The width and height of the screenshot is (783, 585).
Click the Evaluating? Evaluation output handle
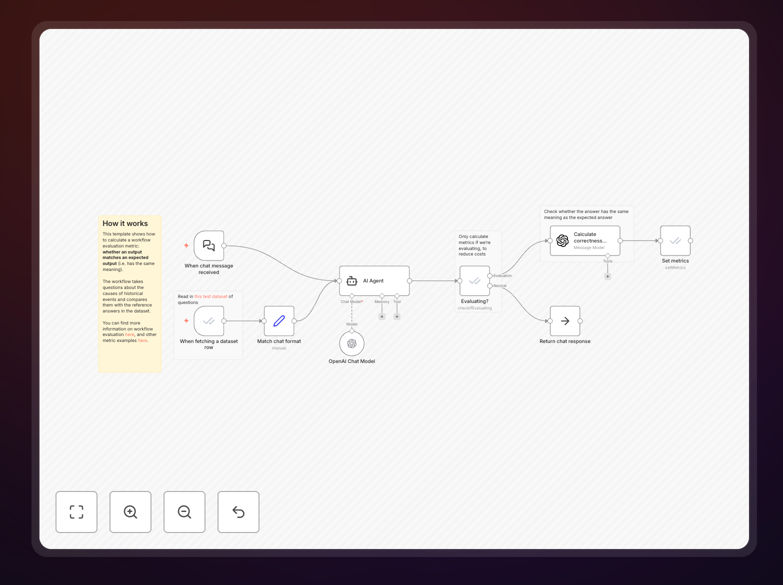click(490, 276)
